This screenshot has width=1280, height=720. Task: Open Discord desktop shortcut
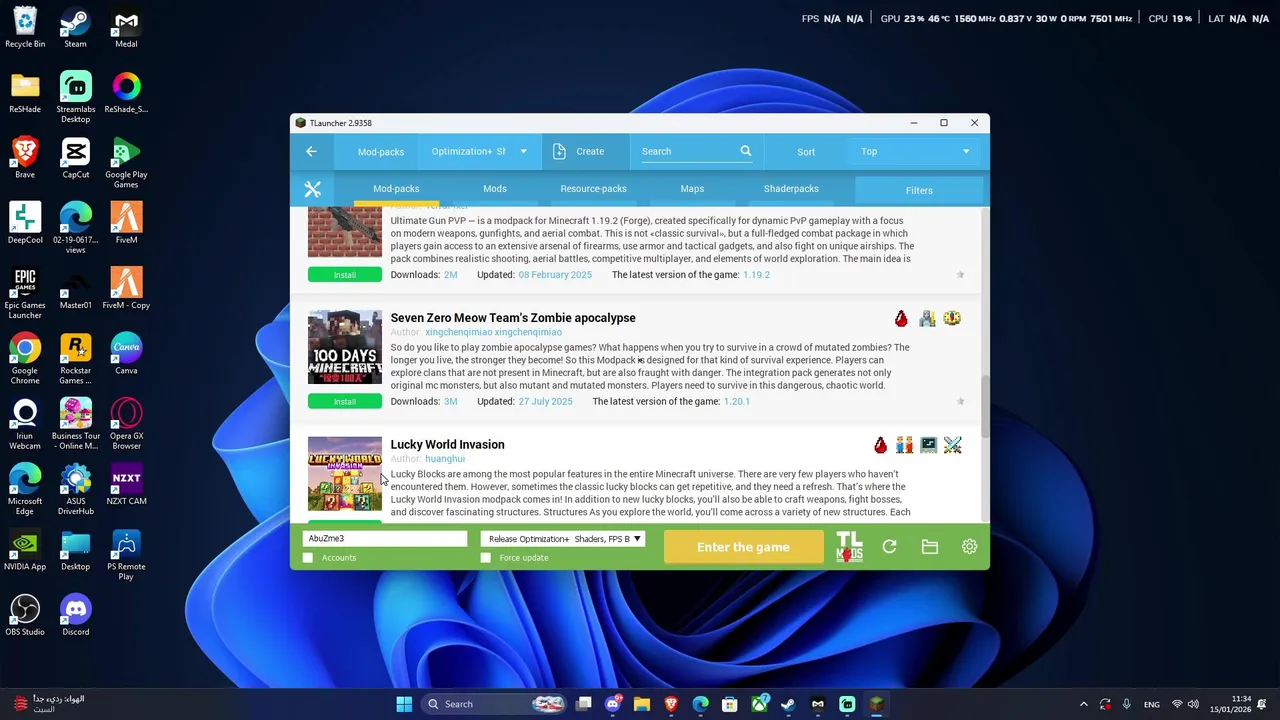click(75, 615)
